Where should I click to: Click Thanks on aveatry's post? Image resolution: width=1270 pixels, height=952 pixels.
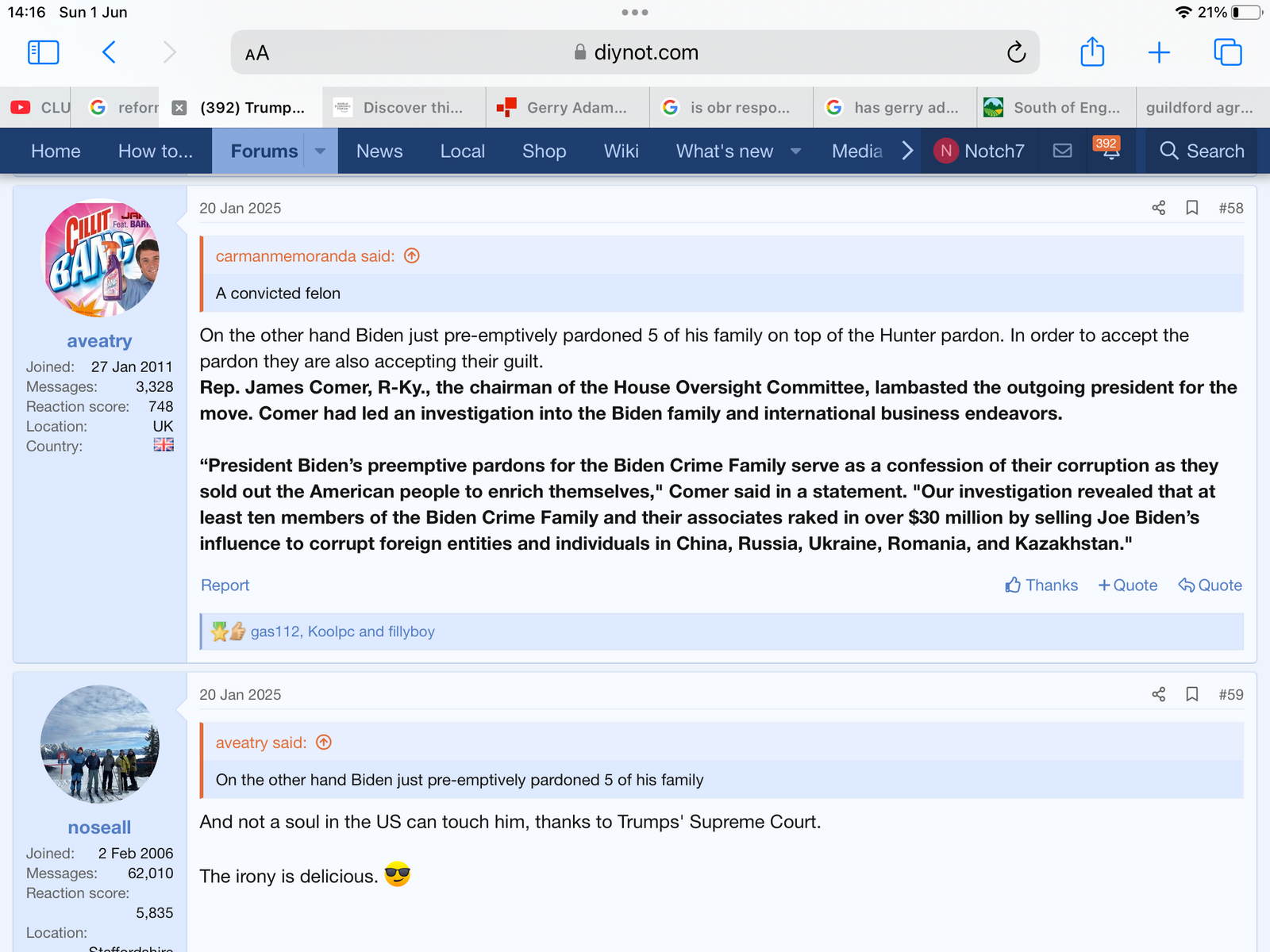click(x=1041, y=585)
